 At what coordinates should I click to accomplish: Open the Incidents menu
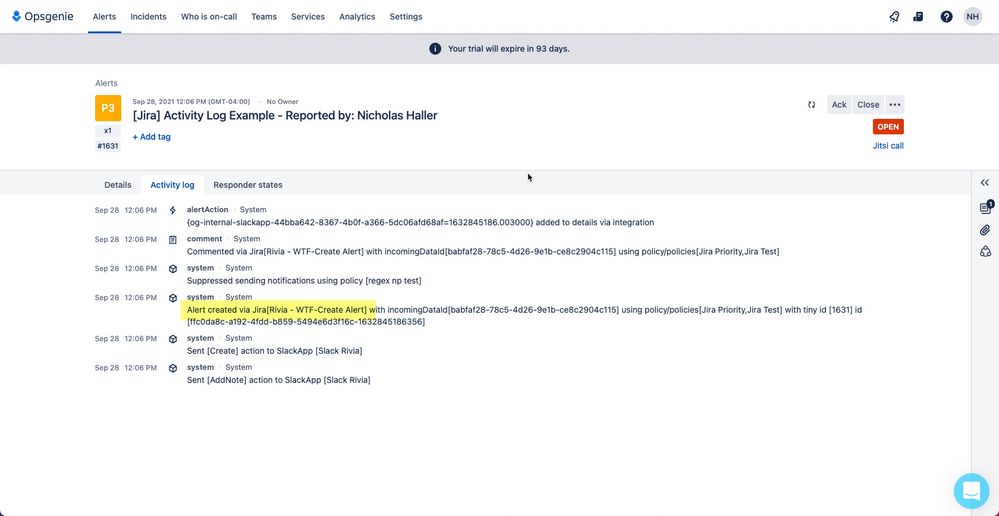pos(148,17)
